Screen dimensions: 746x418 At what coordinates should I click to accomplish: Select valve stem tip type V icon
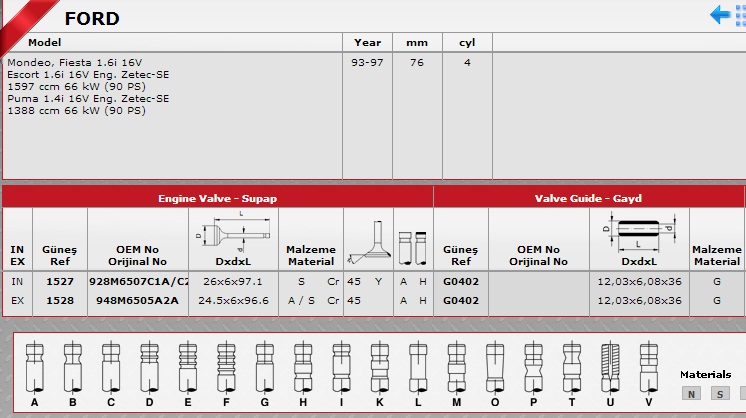647,367
